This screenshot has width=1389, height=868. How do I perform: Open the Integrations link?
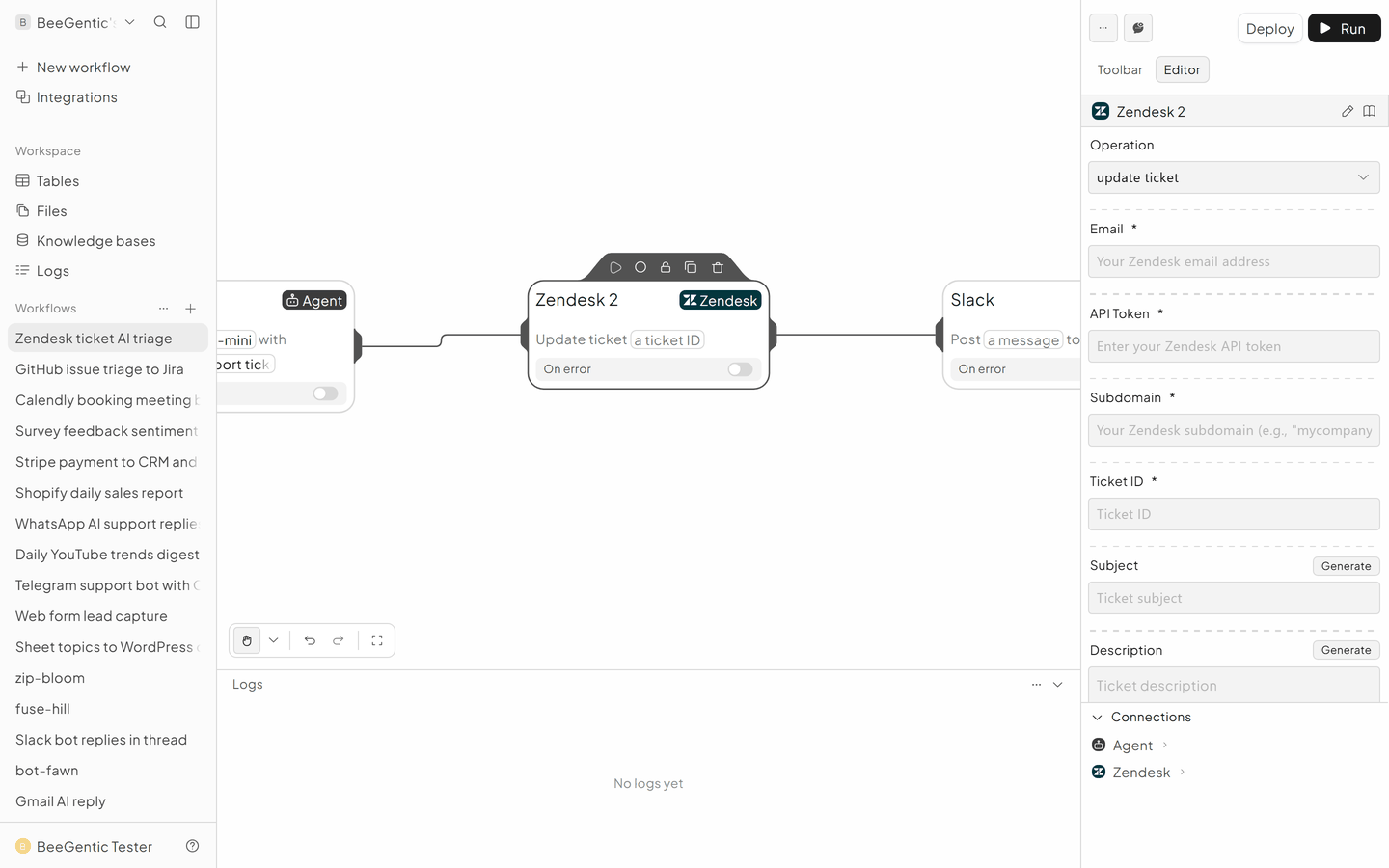108,97
